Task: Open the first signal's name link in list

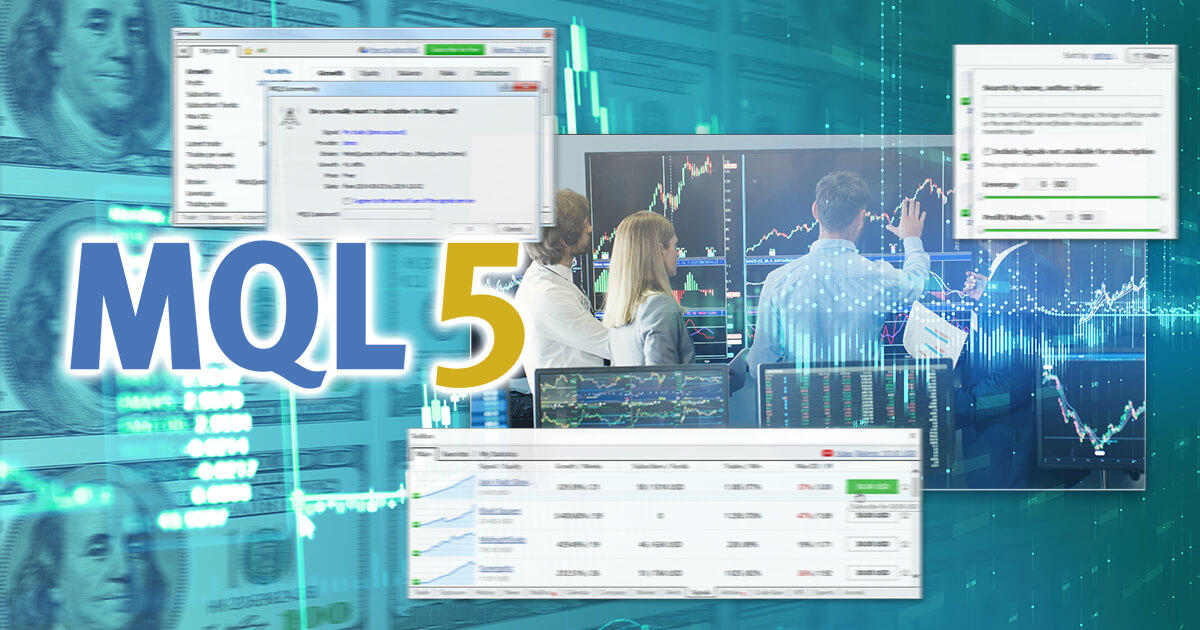Action: click(x=504, y=482)
